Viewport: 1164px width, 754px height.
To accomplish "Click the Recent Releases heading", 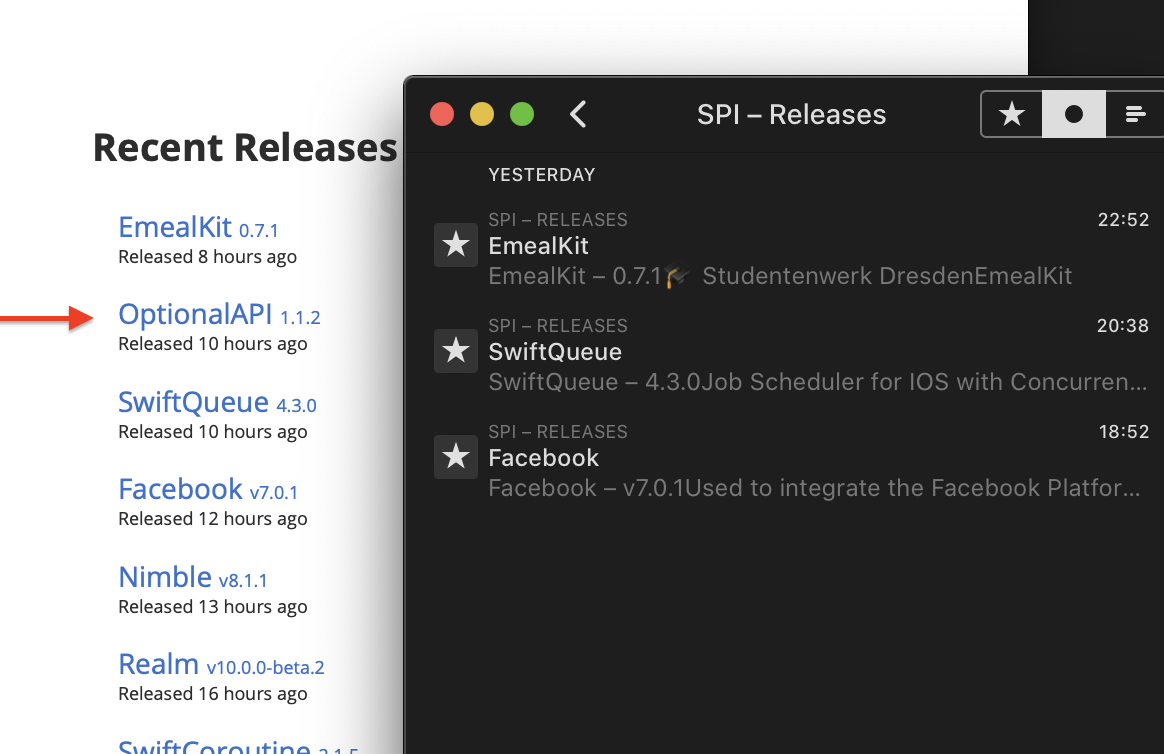I will [245, 148].
